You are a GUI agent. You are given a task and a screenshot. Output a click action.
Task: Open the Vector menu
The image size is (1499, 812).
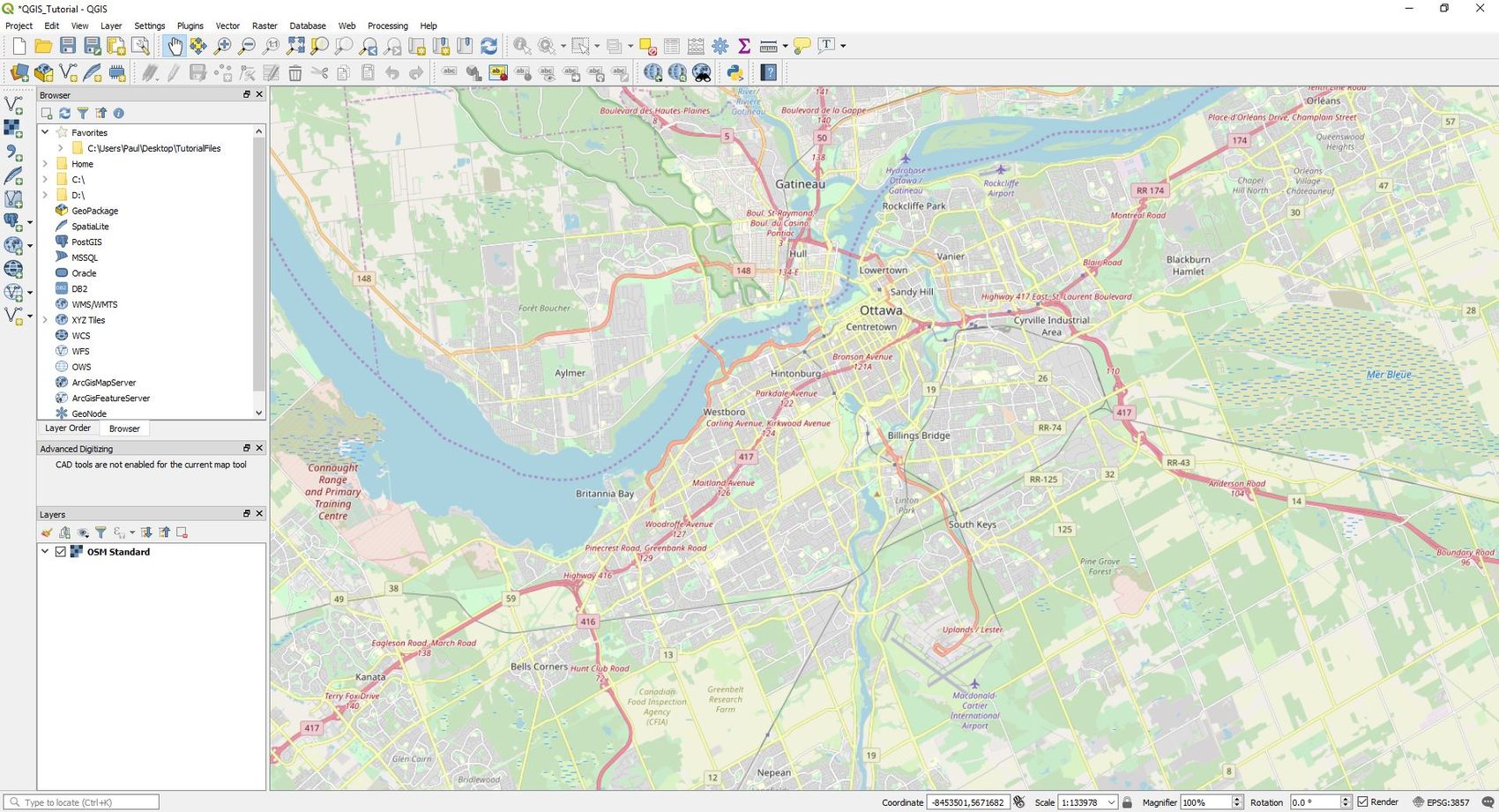coord(227,26)
